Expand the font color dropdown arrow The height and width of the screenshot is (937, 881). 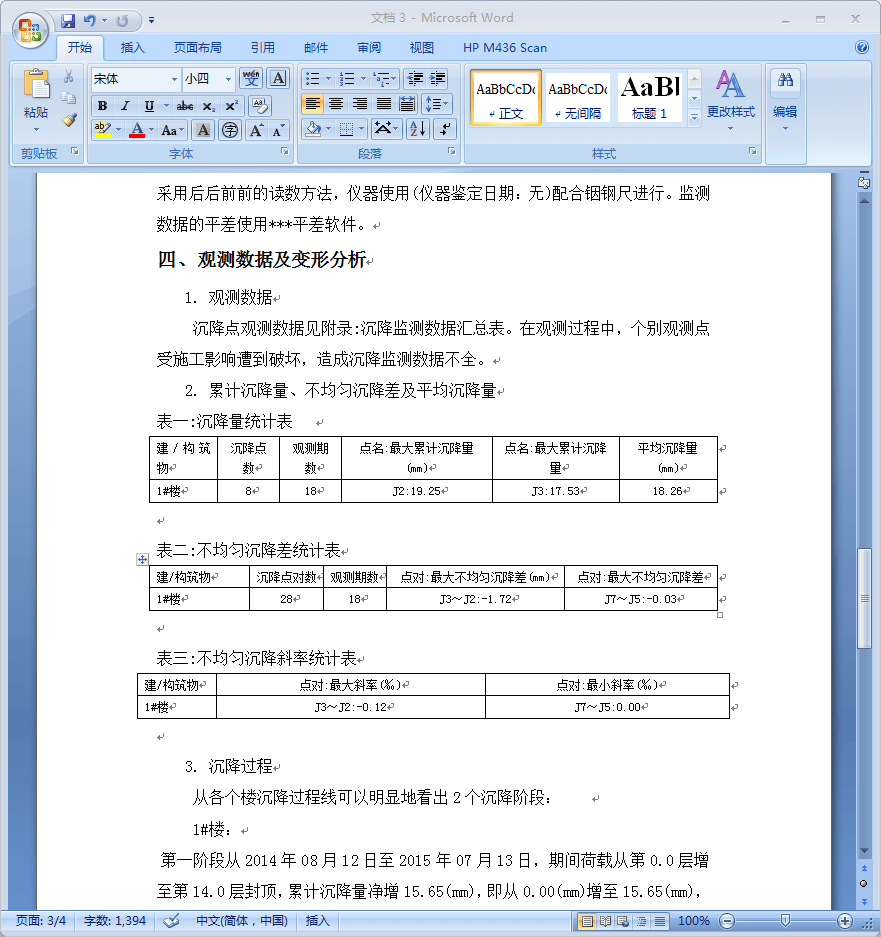pyautogui.click(x=151, y=129)
